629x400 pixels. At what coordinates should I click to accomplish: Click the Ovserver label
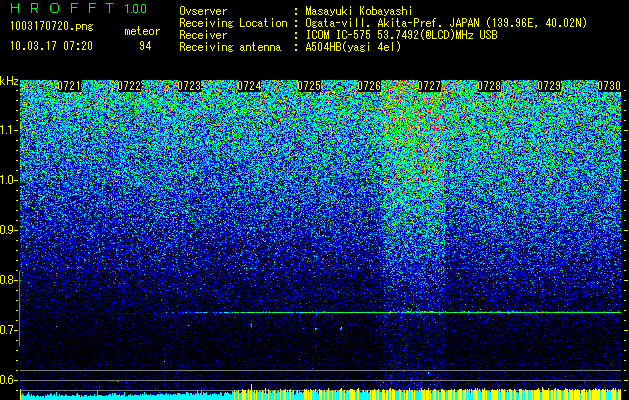203,11
